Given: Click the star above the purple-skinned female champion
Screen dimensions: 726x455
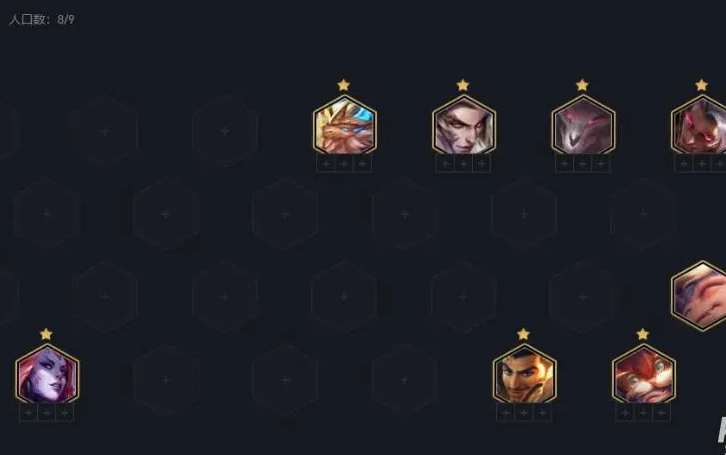Looking at the screenshot, I should pyautogui.click(x=46, y=334).
